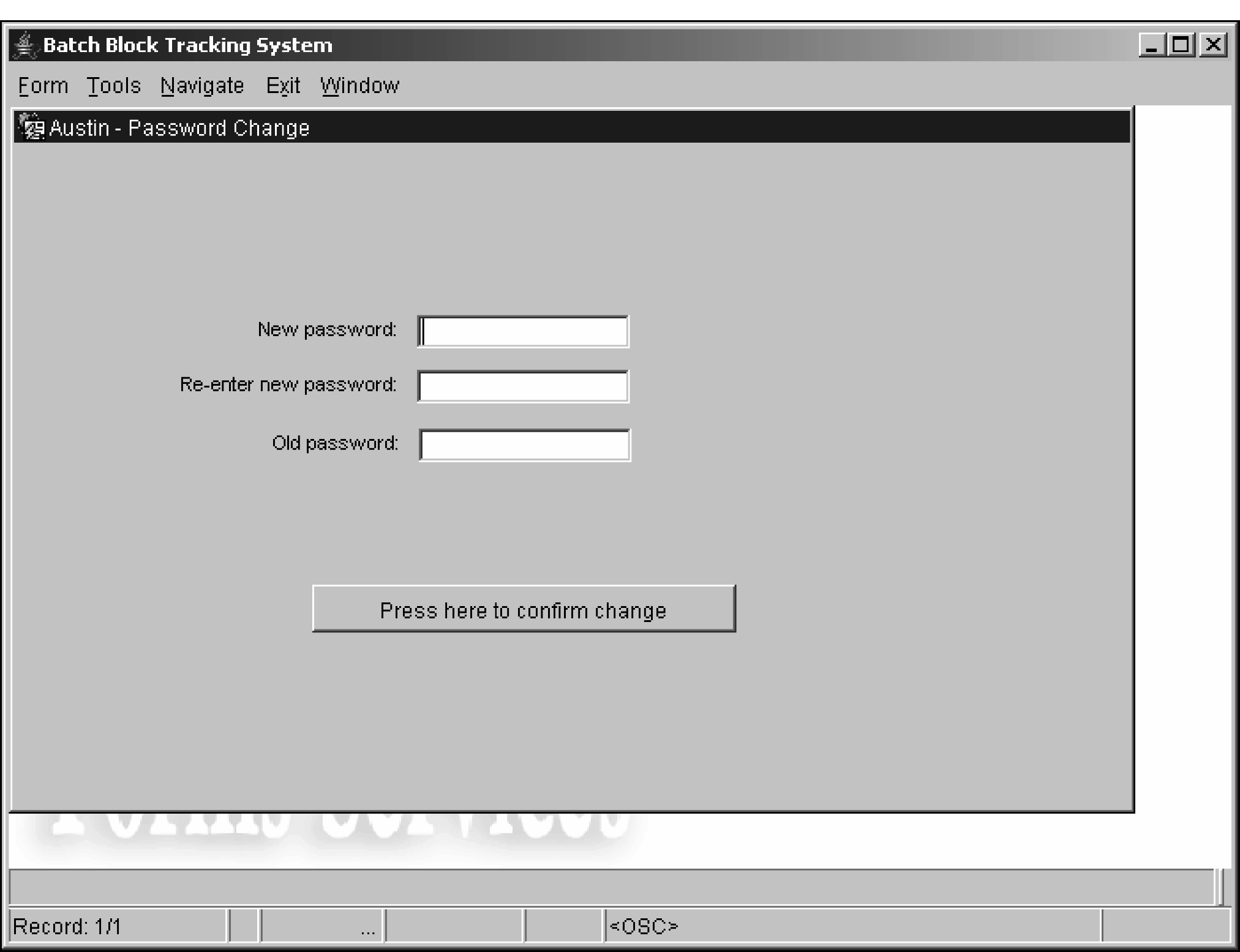Click the Old password input box
The height and width of the screenshot is (952, 1240).
(525, 445)
